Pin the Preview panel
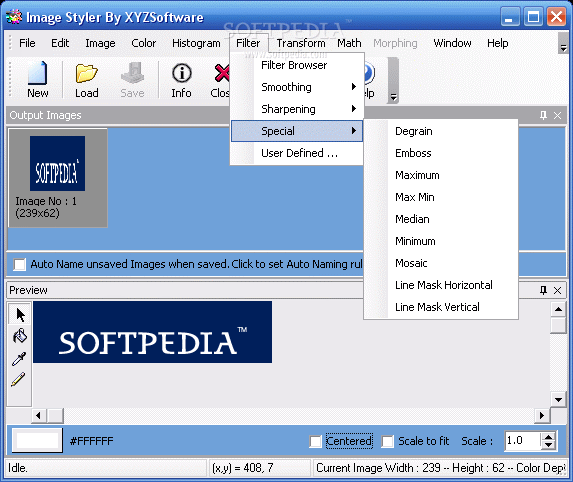The height and width of the screenshot is (482, 573). (x=543, y=290)
